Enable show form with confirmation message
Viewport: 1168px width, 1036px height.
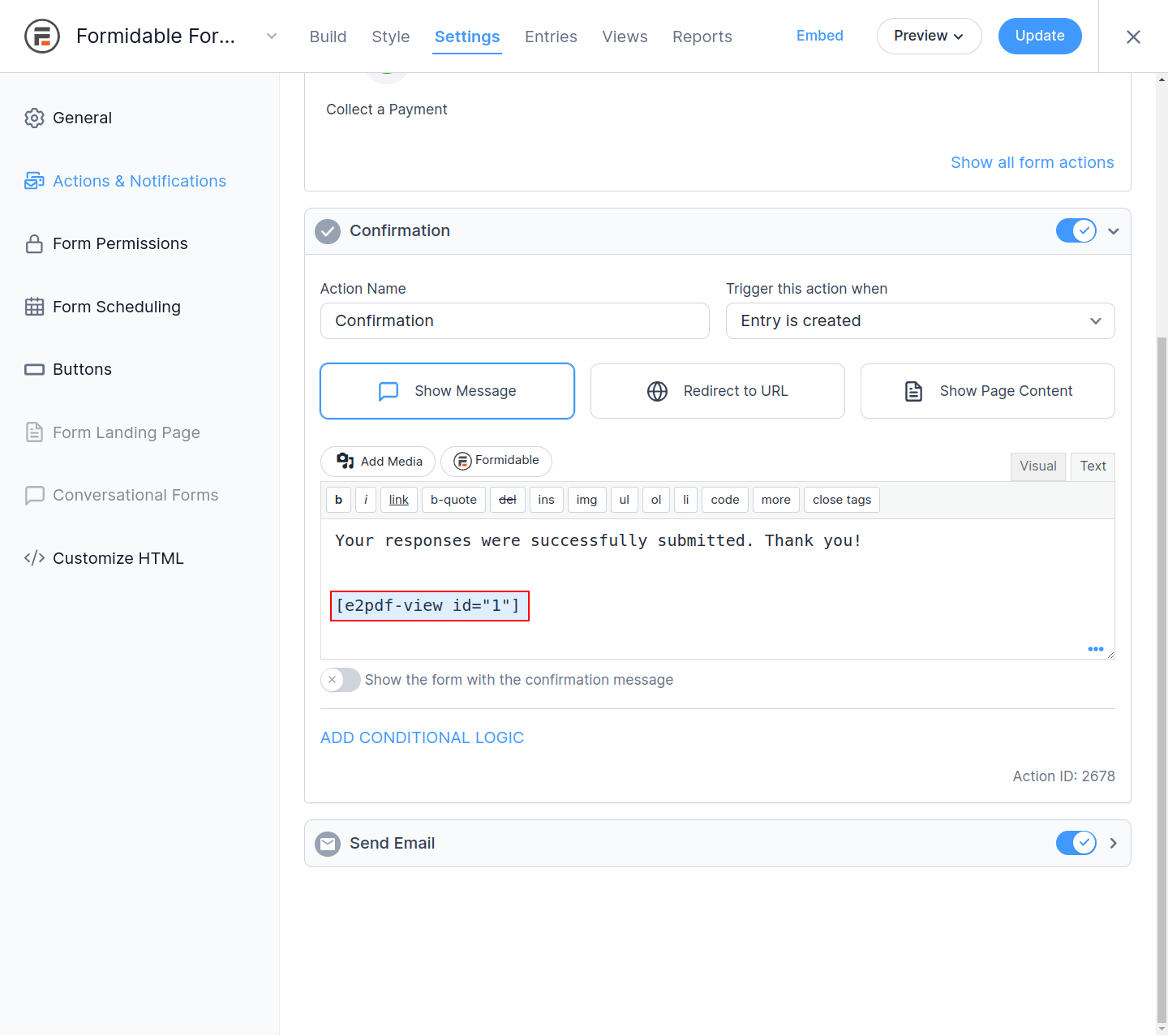(341, 680)
